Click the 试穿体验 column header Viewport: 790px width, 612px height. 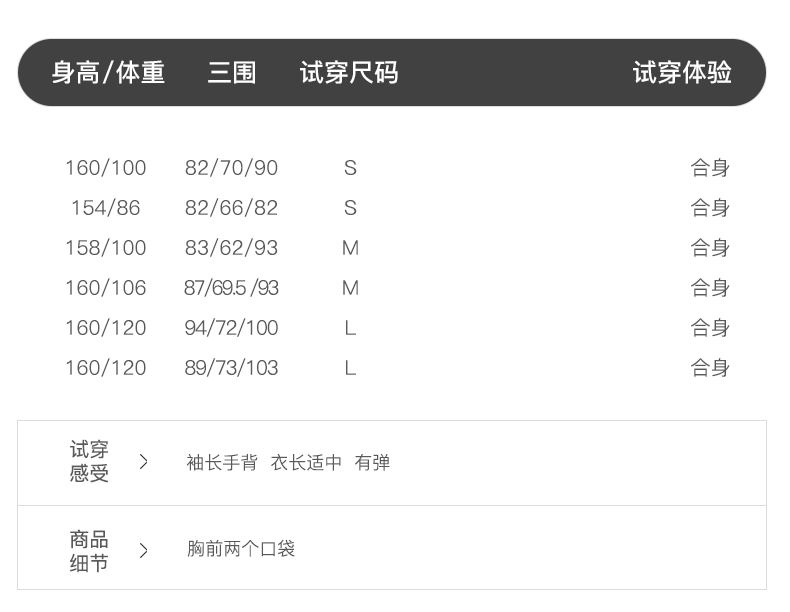(682, 73)
